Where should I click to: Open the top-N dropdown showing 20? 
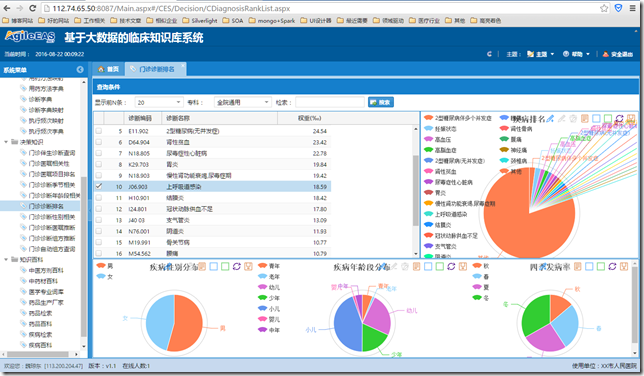pyautogui.click(x=159, y=102)
